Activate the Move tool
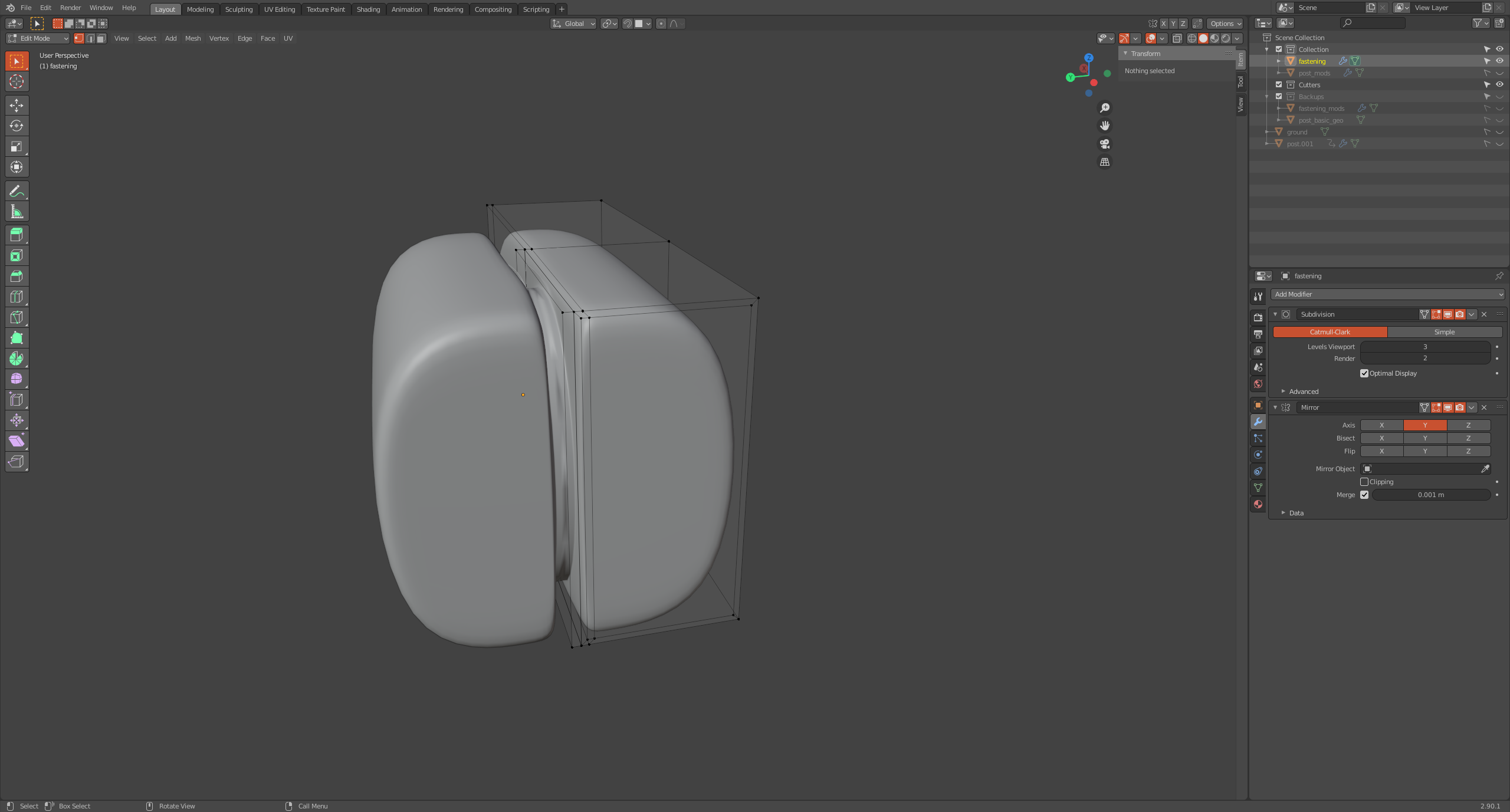 17,105
